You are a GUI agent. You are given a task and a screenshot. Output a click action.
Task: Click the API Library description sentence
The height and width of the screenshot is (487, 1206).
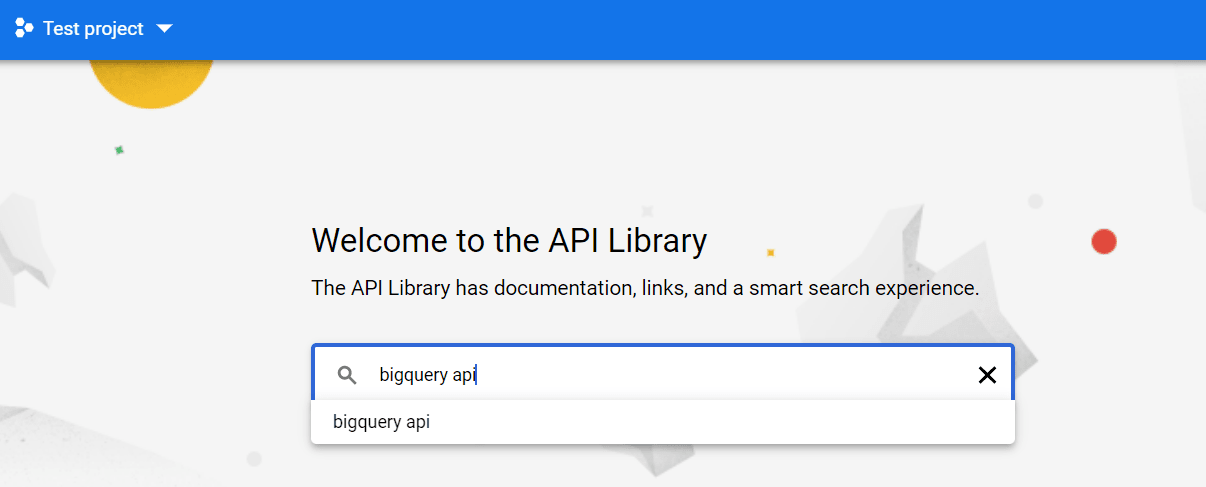coord(645,288)
